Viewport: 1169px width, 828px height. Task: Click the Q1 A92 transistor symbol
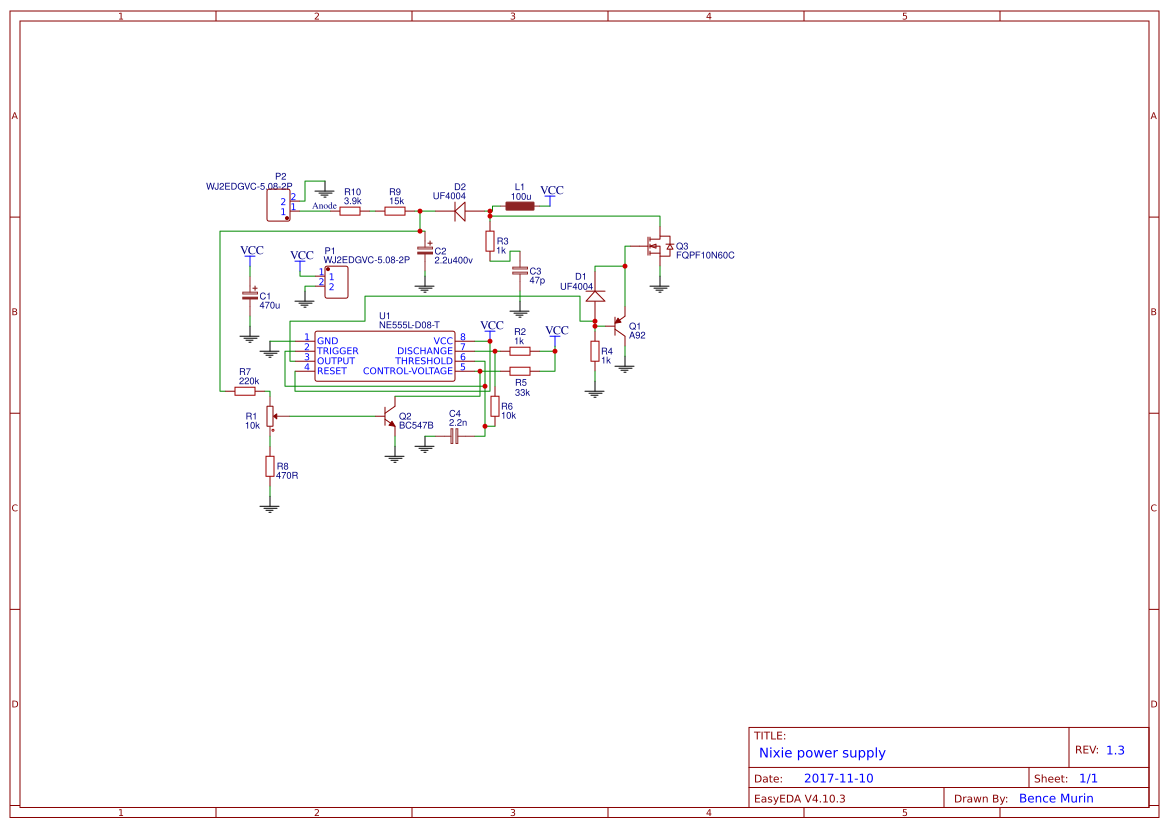[620, 331]
